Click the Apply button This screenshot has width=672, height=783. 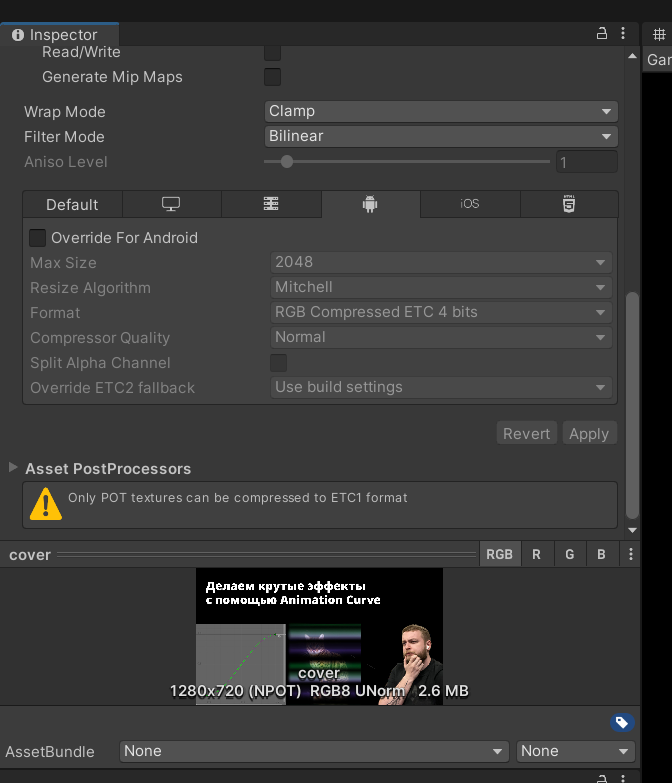click(x=588, y=433)
